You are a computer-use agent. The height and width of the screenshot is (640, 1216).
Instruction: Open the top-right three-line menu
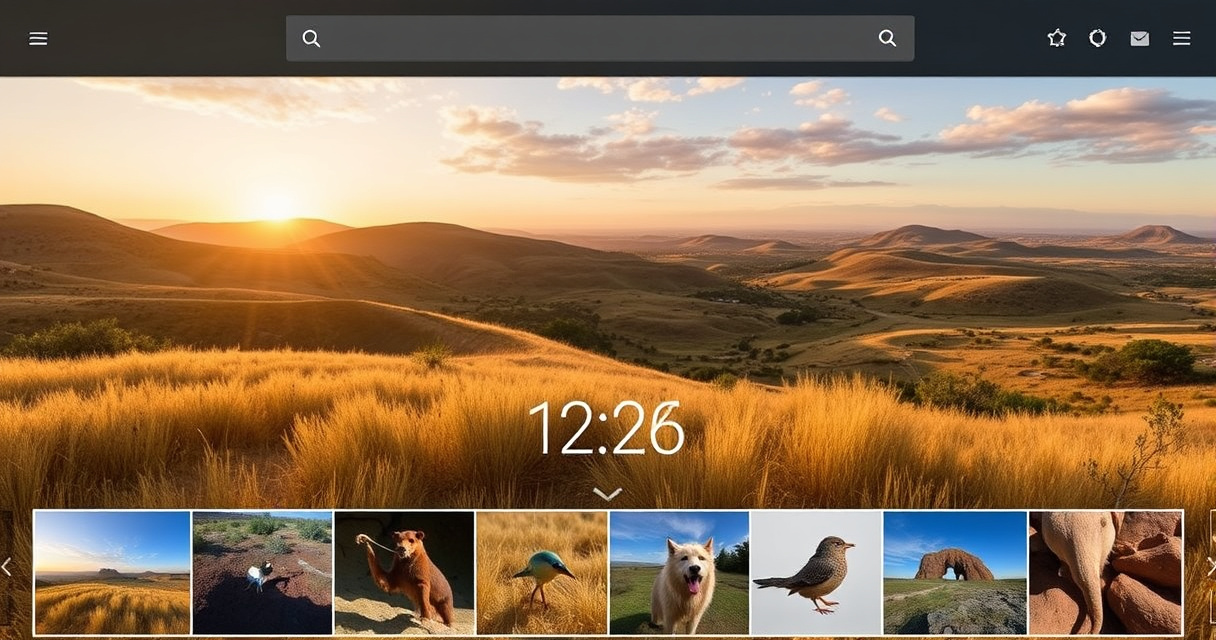point(1181,39)
